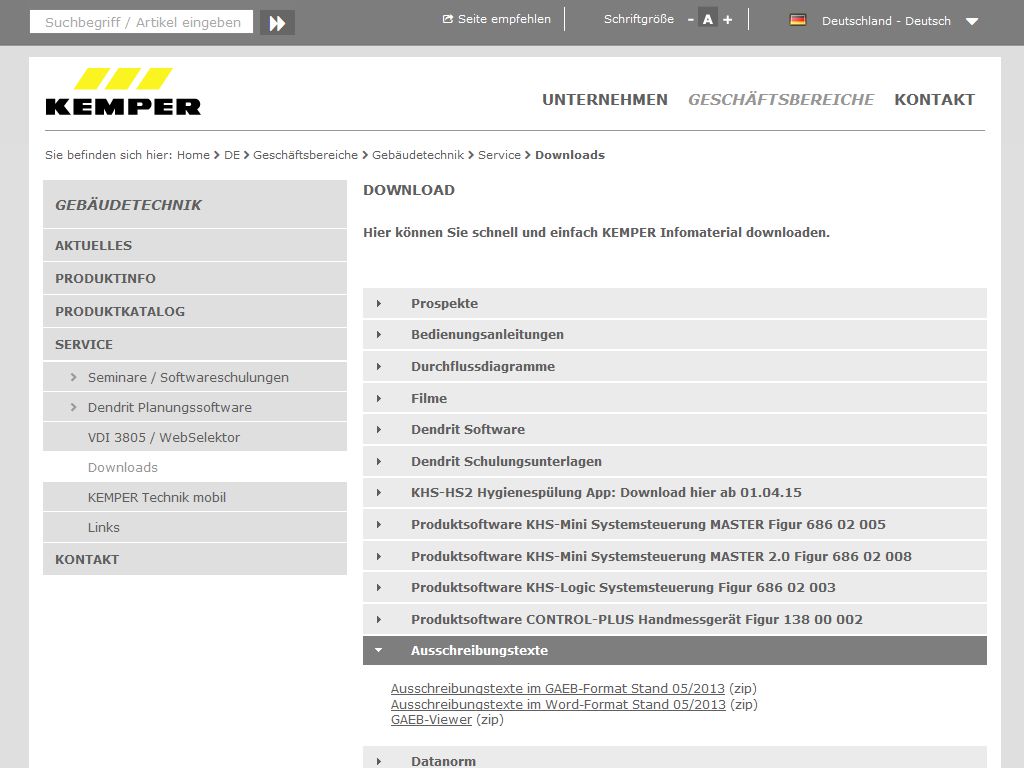Click Geschäftsbereiche in the breadcrumb
1024x768 pixels.
(306, 155)
